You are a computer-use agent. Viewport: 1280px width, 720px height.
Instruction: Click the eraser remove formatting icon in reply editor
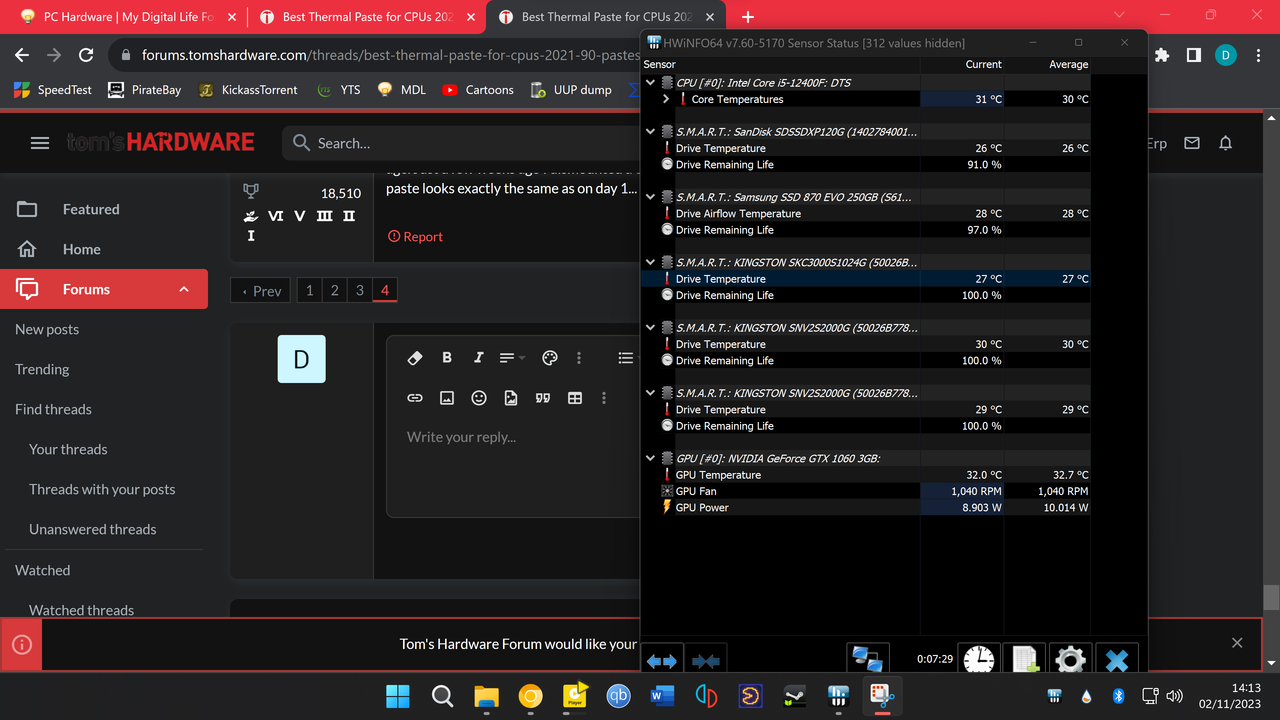(x=415, y=358)
